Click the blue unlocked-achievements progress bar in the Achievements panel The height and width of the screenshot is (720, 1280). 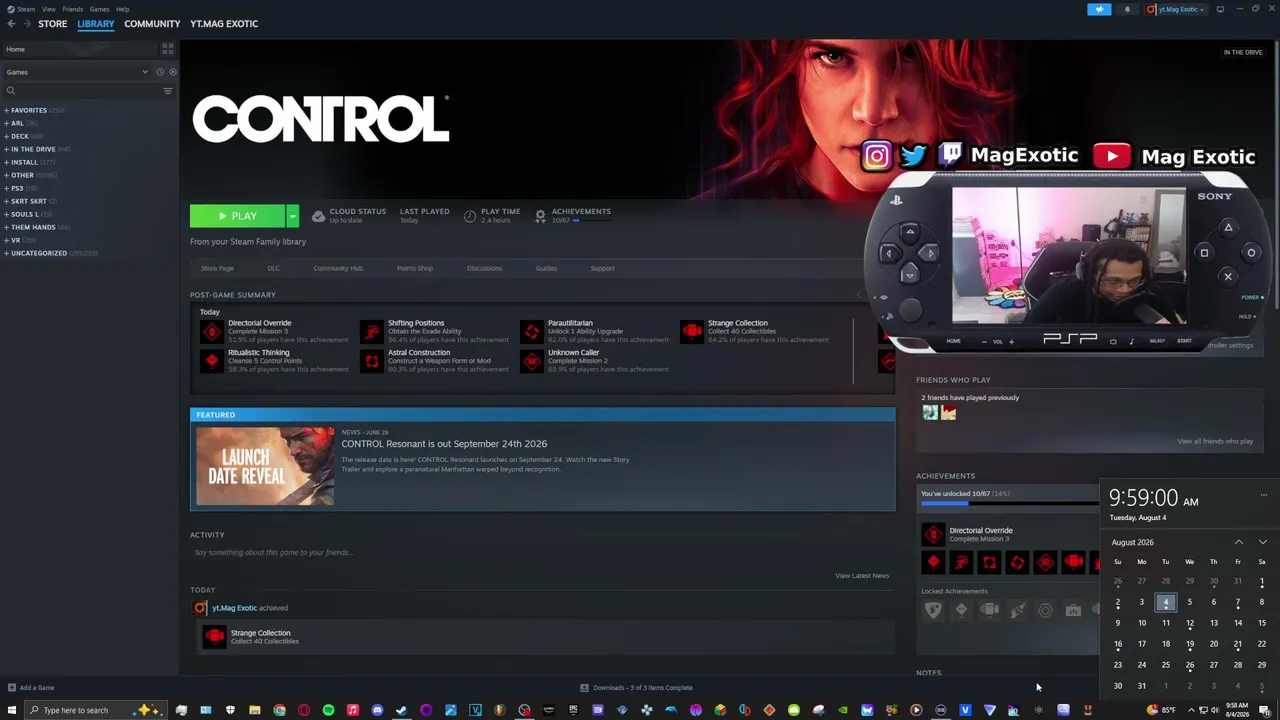click(1010, 503)
